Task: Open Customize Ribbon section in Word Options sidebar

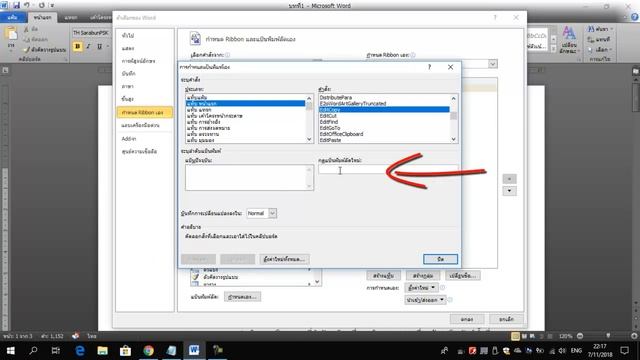Action: point(144,113)
